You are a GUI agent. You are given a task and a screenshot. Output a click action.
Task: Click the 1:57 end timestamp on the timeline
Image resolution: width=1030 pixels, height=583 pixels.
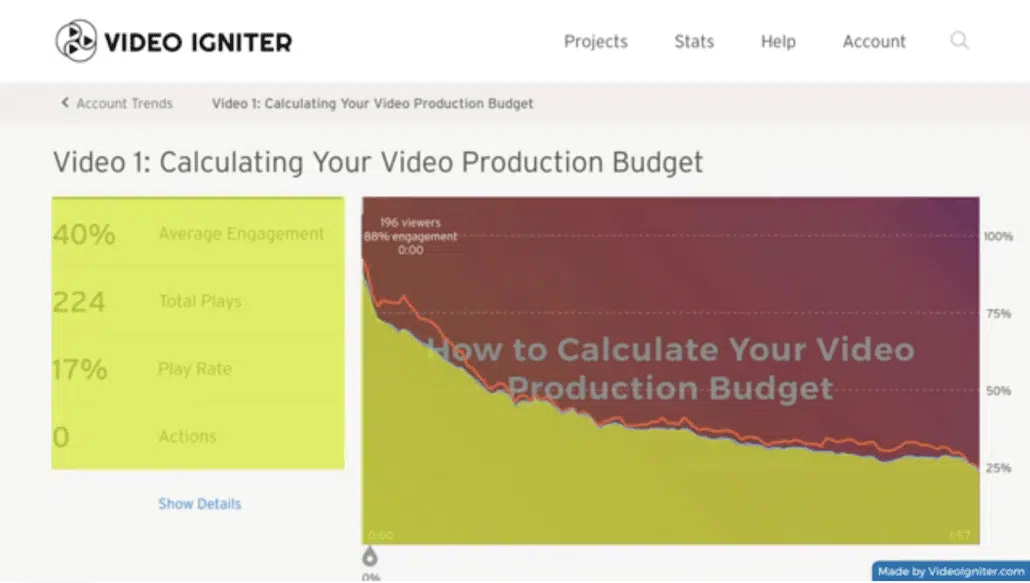coord(957,535)
